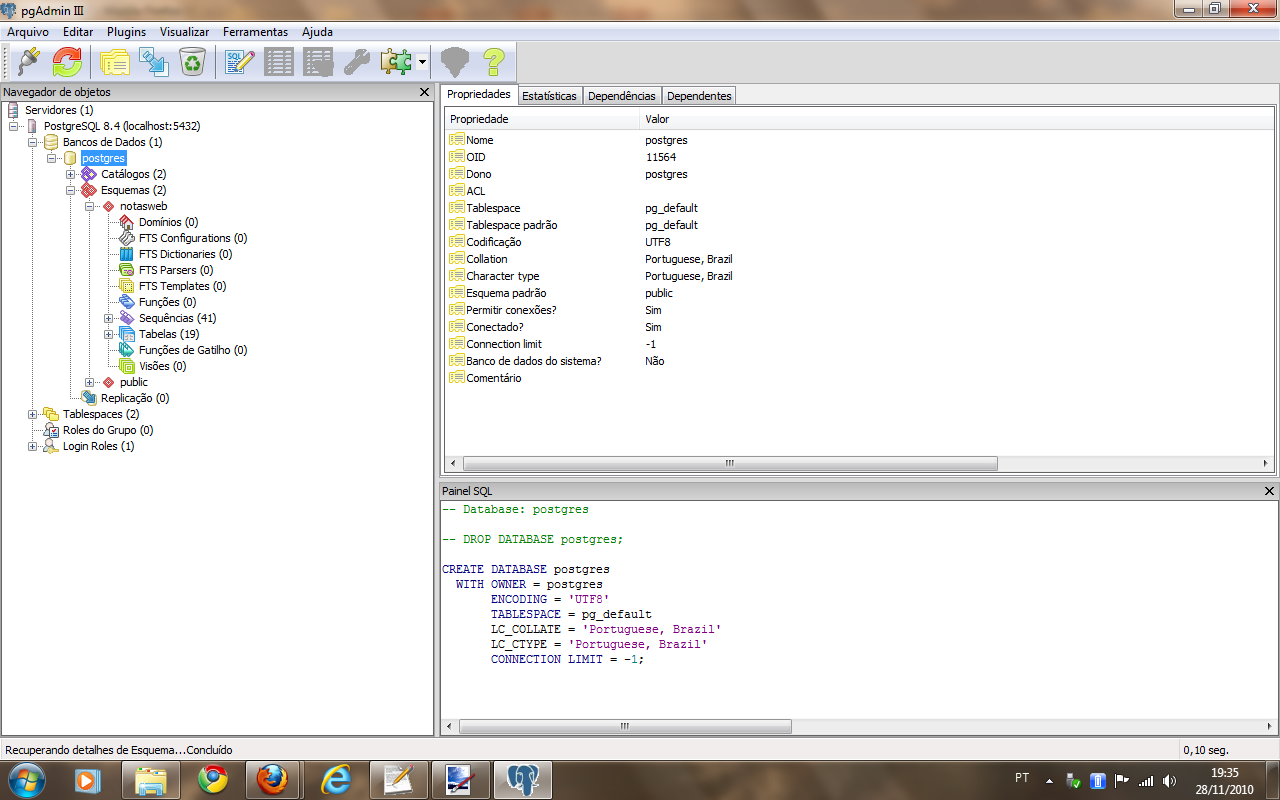
Task: Close the Painel SQL panel
Action: pos(1269,491)
